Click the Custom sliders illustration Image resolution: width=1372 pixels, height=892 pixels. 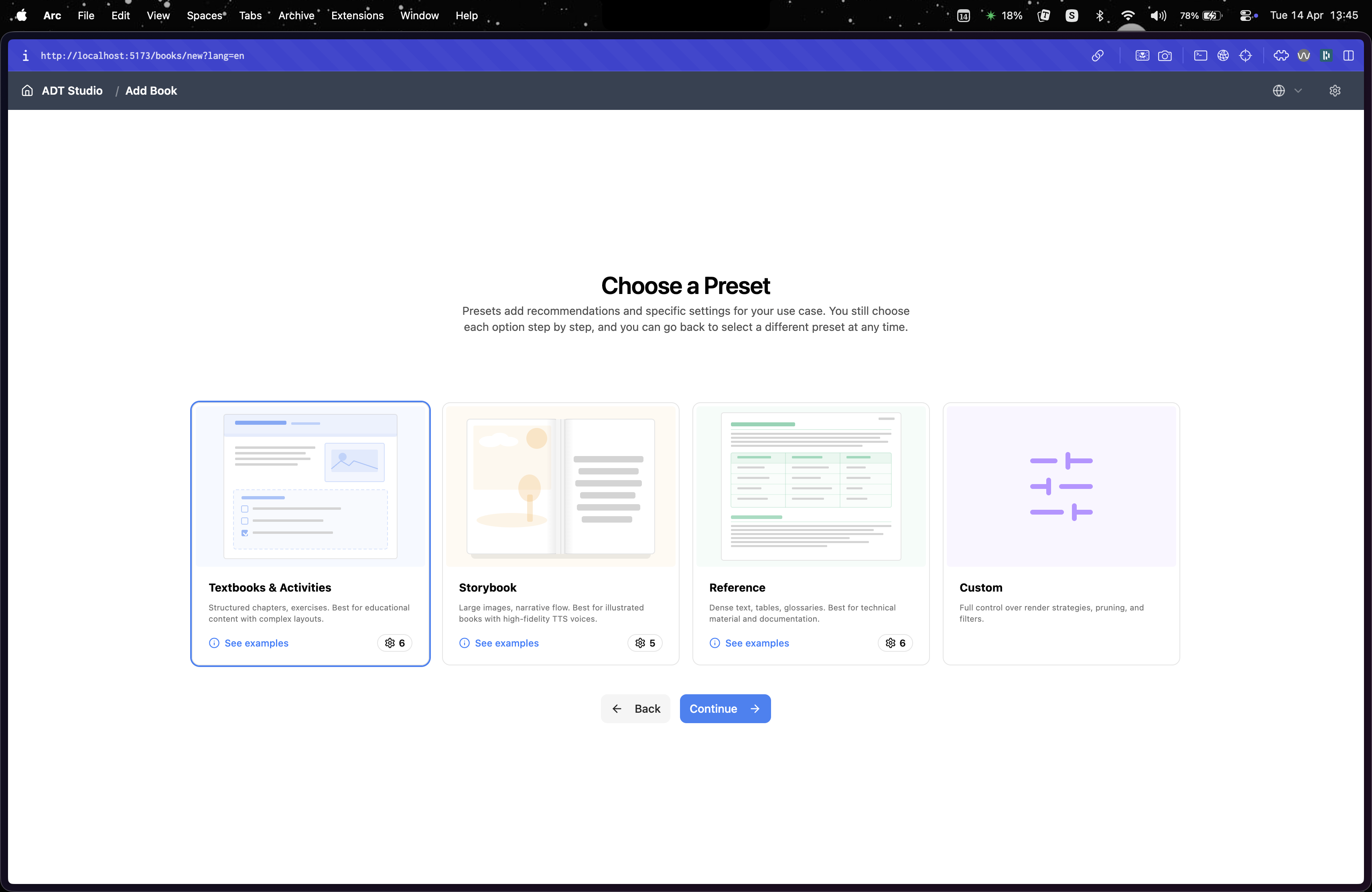tap(1061, 487)
